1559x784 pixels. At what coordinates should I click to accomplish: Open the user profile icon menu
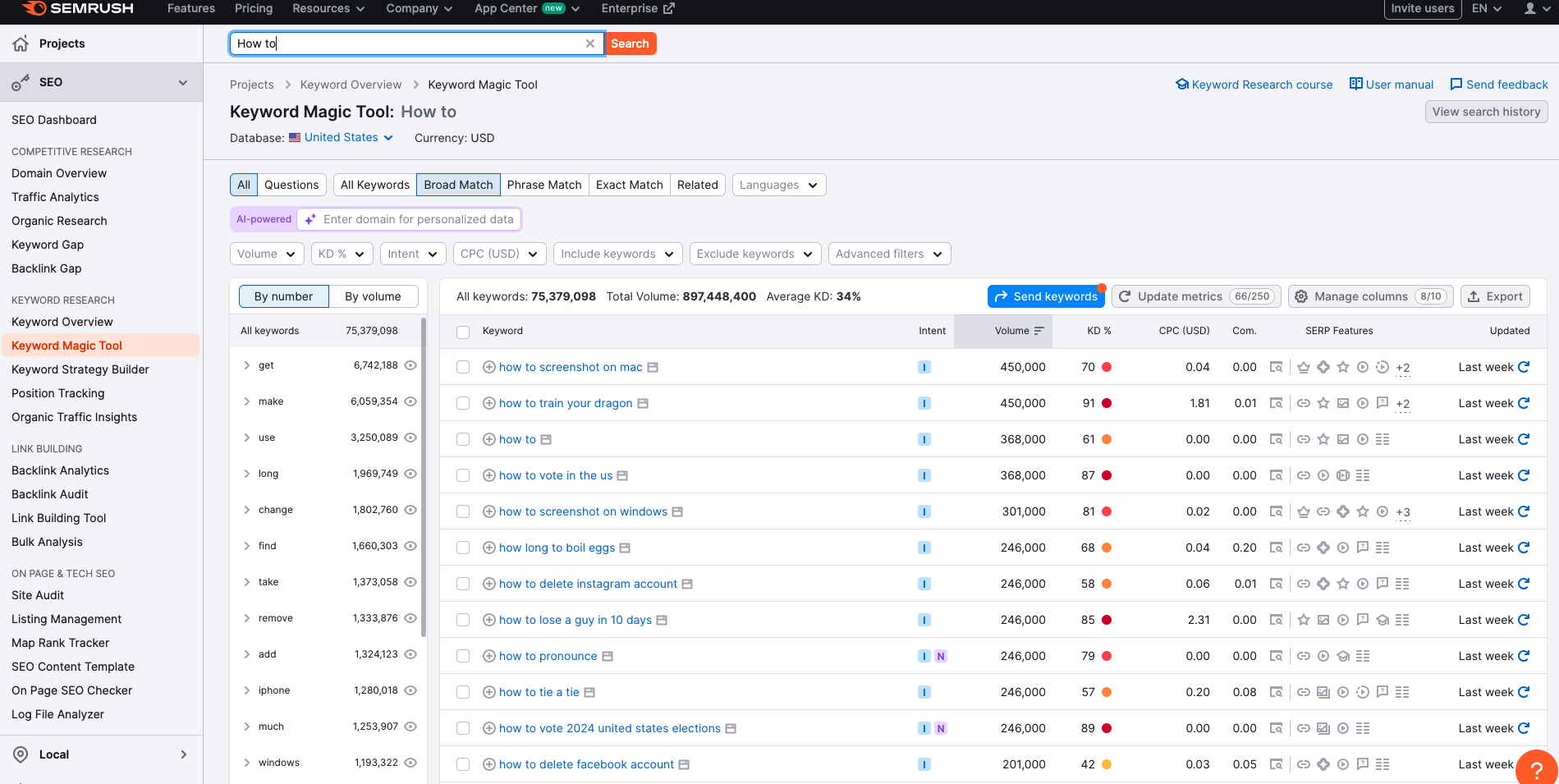click(1529, 8)
